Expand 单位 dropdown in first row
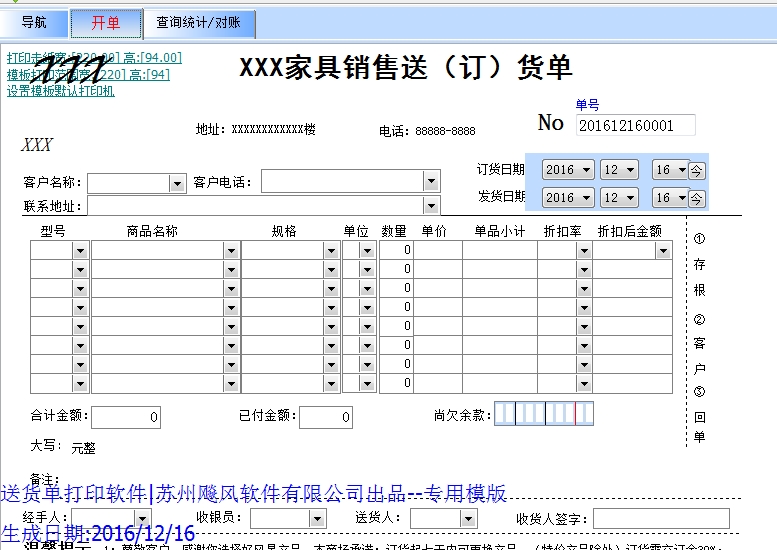The width and height of the screenshot is (777, 550). [367, 251]
